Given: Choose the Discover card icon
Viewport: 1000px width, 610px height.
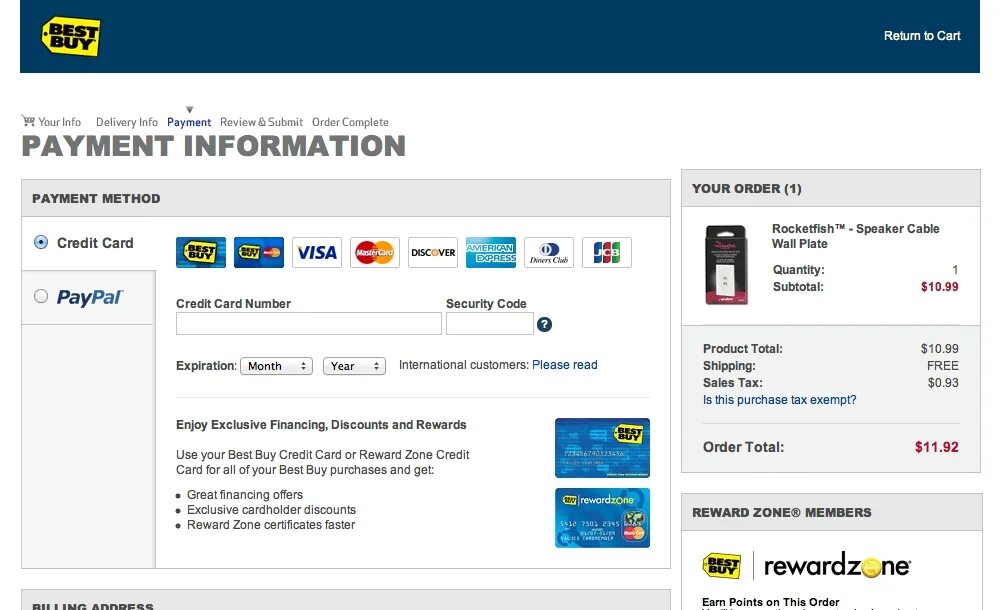Looking at the screenshot, I should click(433, 252).
